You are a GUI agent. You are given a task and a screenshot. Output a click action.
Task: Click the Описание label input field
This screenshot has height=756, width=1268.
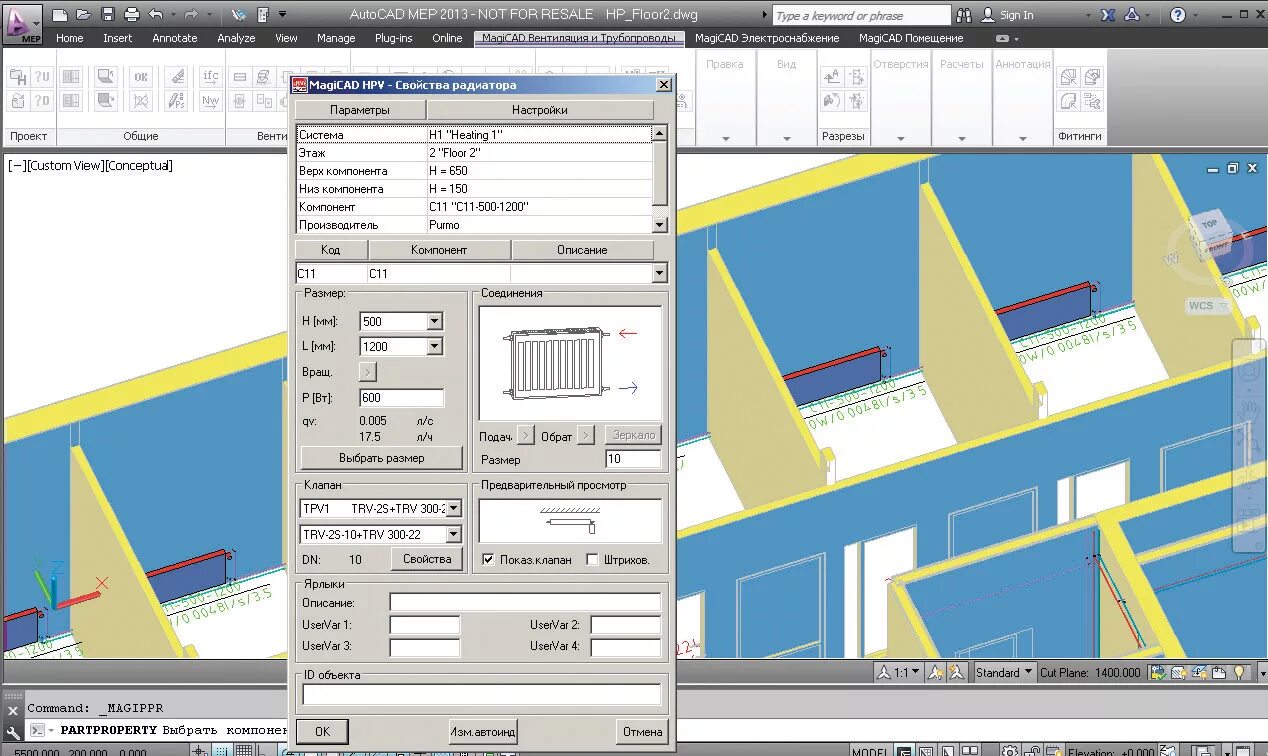tap(525, 602)
